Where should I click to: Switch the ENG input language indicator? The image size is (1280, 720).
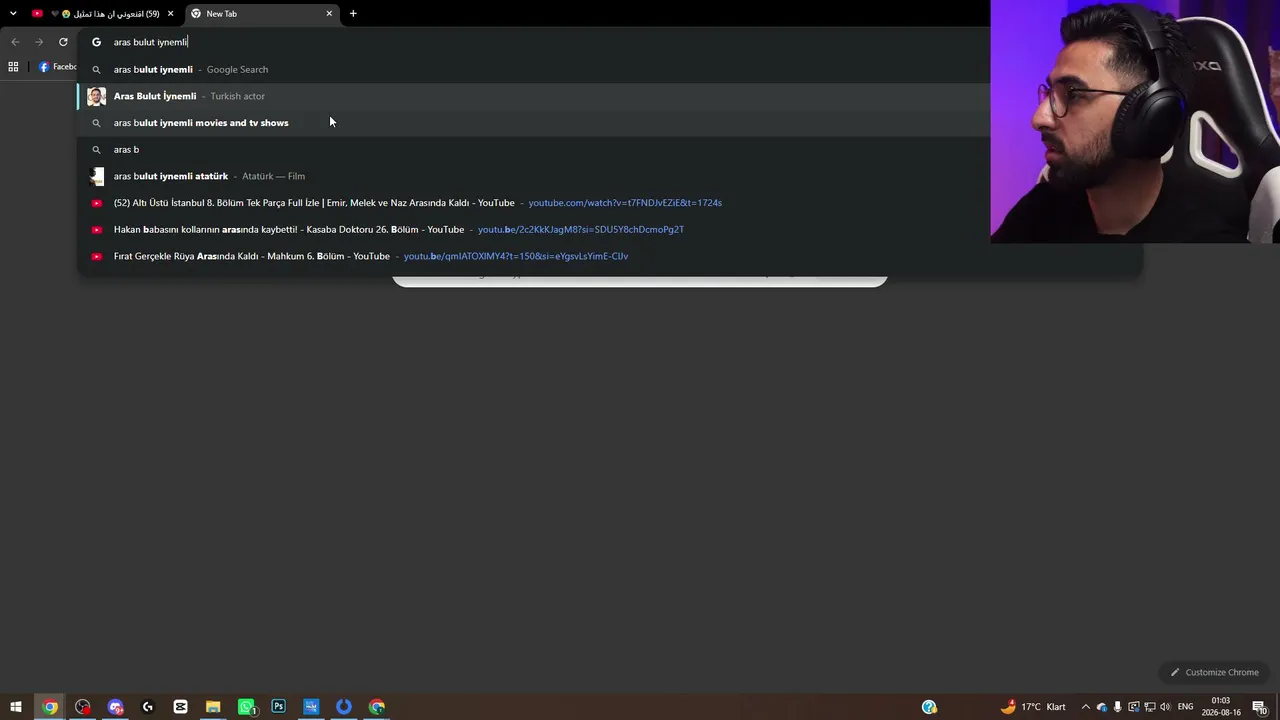coord(1186,707)
